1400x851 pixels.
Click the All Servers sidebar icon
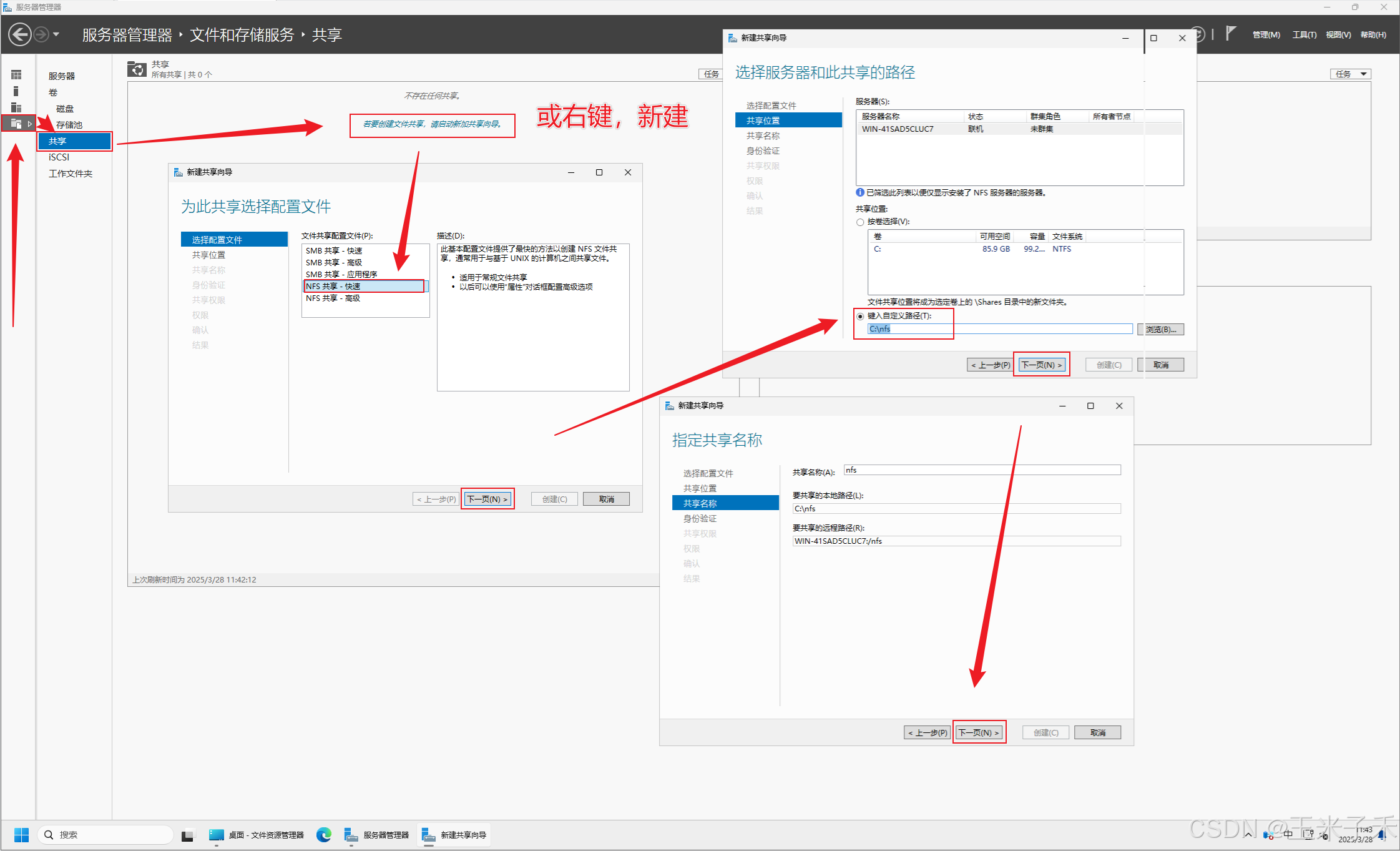[x=16, y=107]
